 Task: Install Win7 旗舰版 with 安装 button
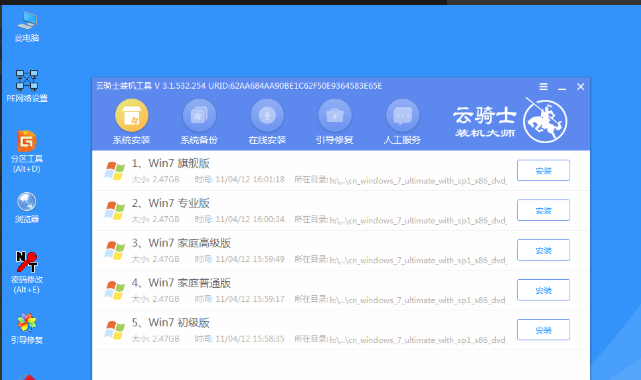click(543, 170)
